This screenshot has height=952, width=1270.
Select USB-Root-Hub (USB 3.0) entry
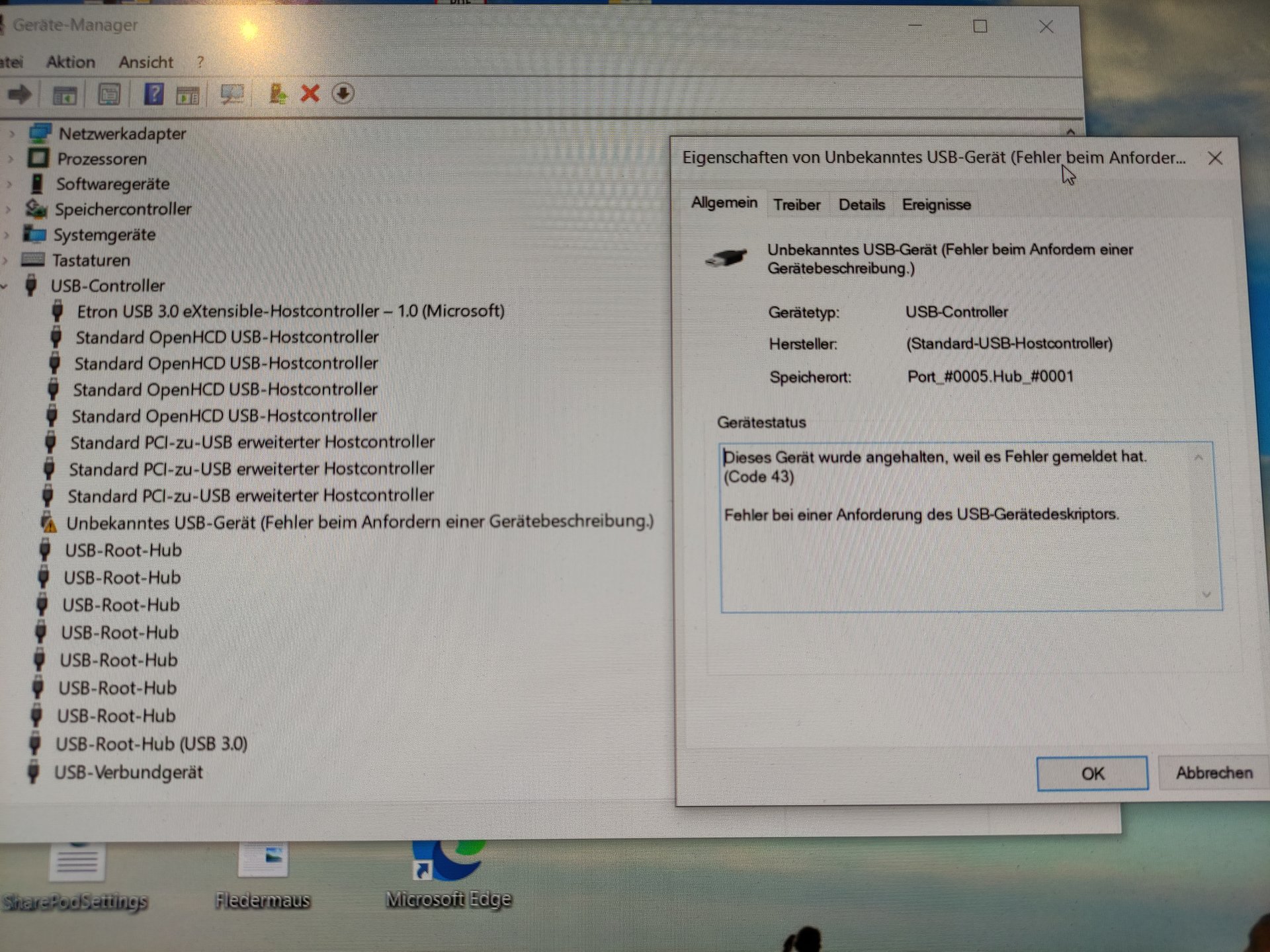click(x=151, y=744)
